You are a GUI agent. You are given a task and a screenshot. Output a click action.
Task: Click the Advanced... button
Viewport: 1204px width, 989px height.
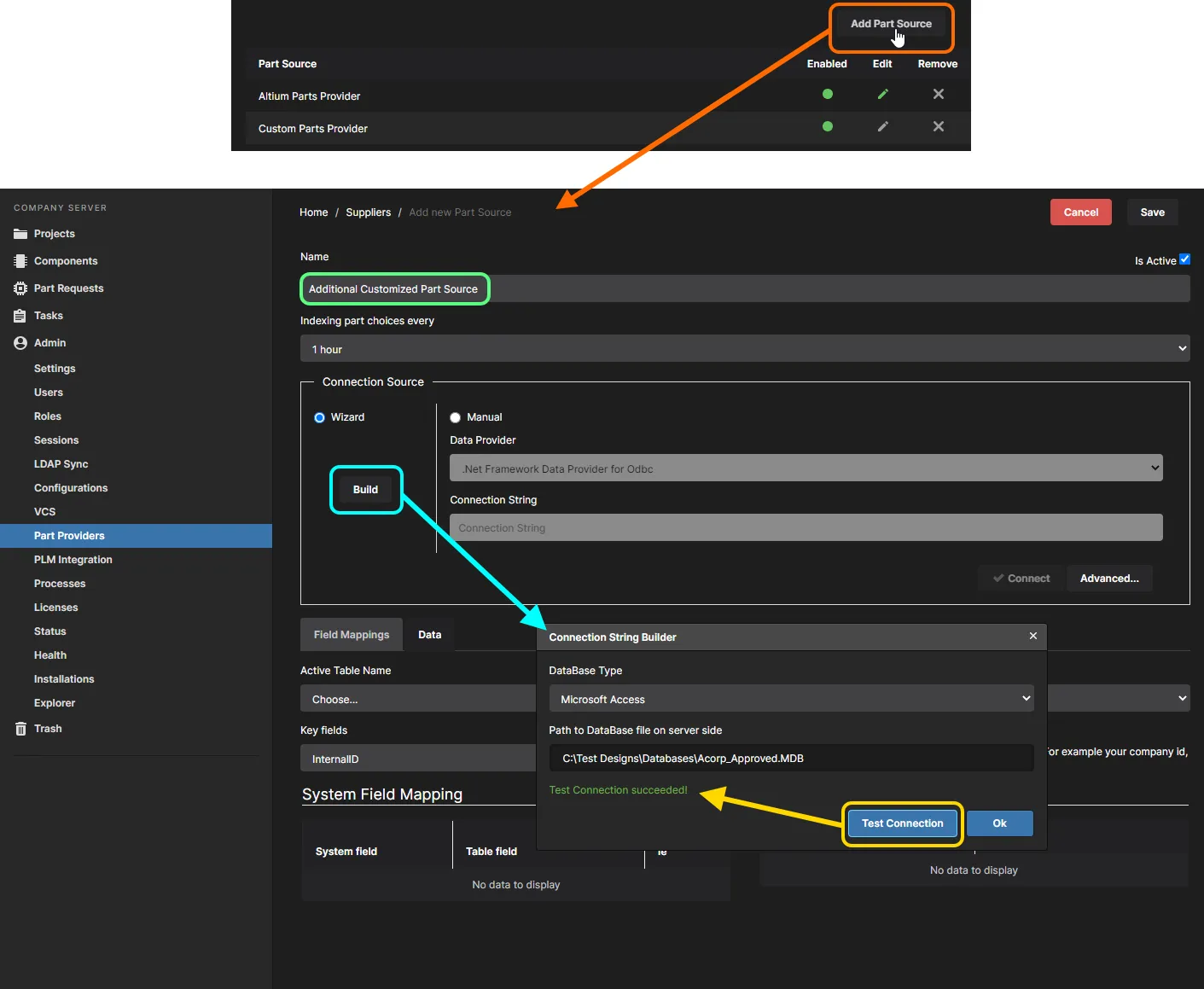[x=1109, y=579]
